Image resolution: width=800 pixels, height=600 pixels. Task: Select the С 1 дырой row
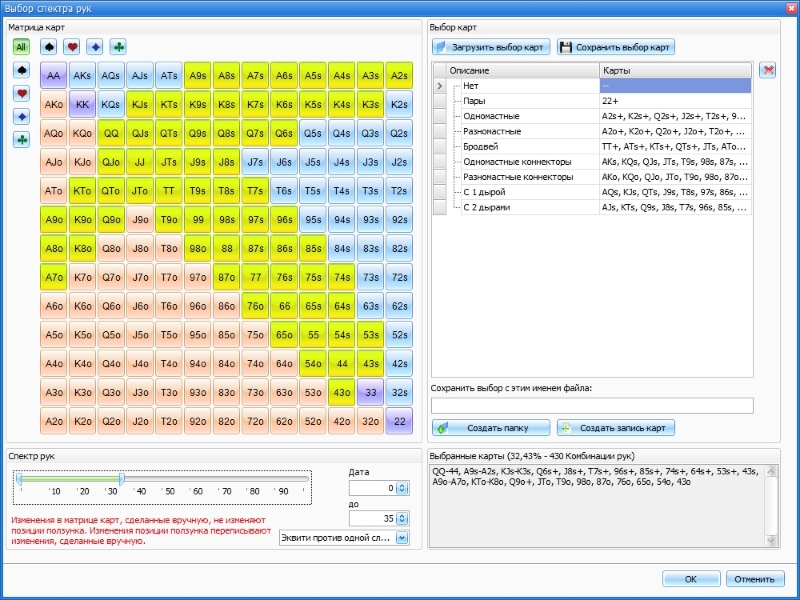pyautogui.click(x=592, y=192)
